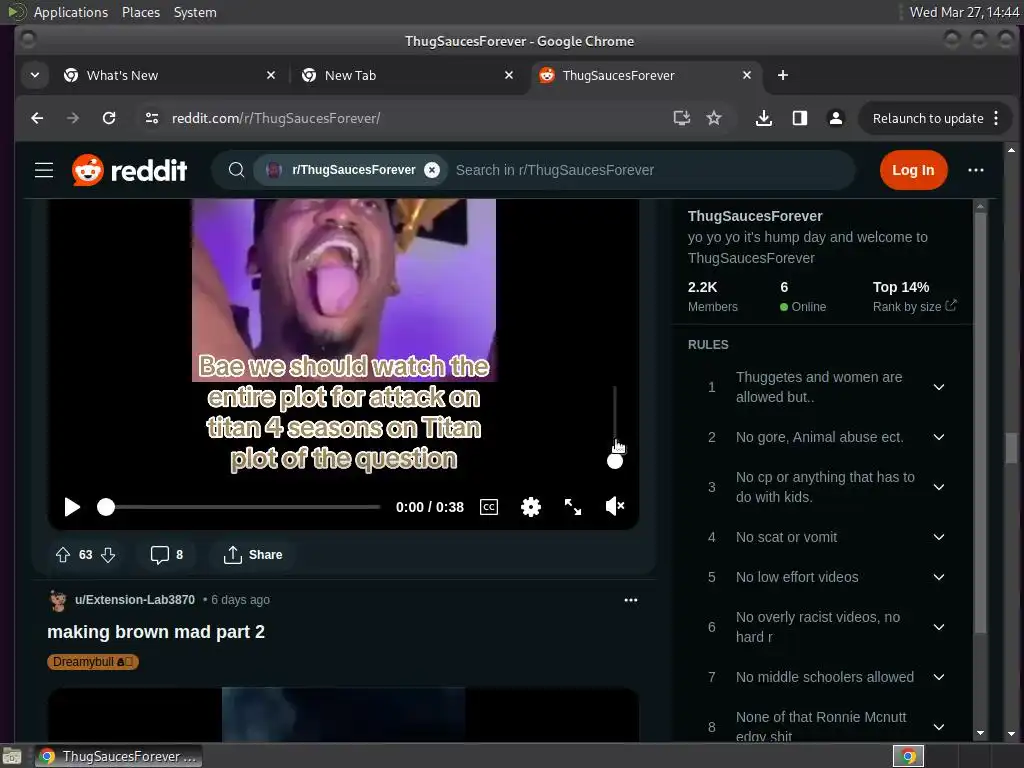Click the second post's video thumbnail

tap(343, 714)
